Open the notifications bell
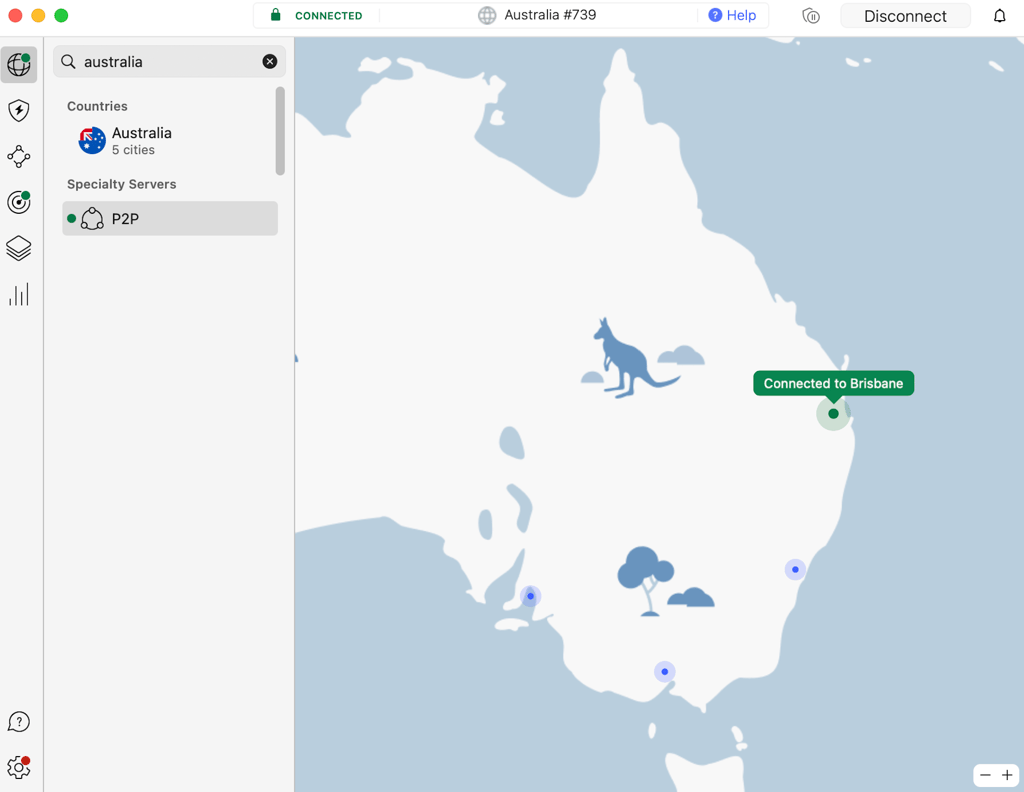This screenshot has width=1024, height=792. pyautogui.click(x=999, y=16)
